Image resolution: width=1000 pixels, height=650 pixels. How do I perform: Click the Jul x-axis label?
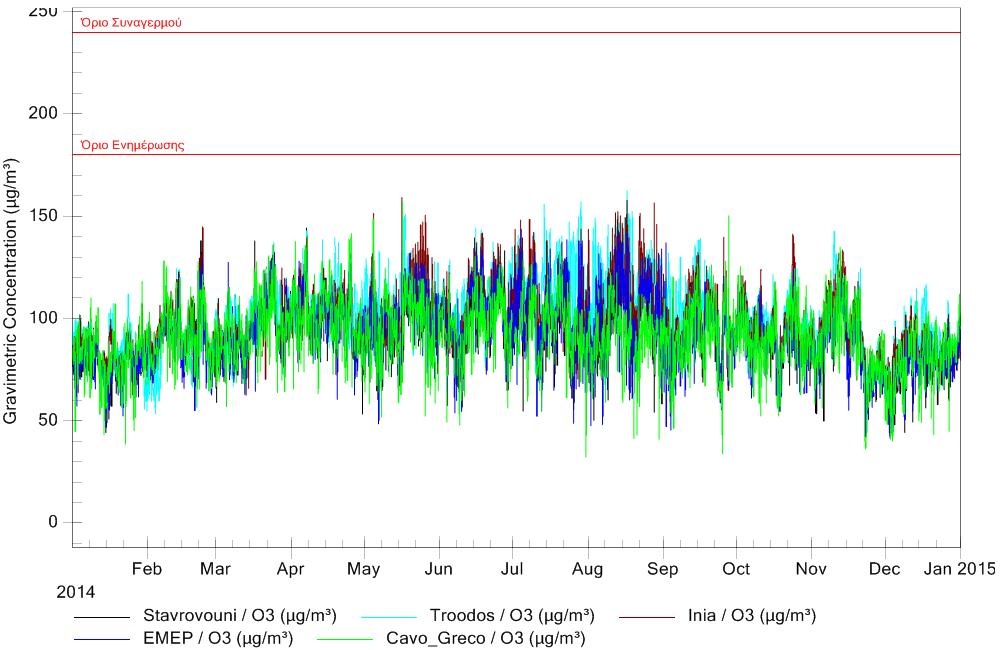(511, 569)
